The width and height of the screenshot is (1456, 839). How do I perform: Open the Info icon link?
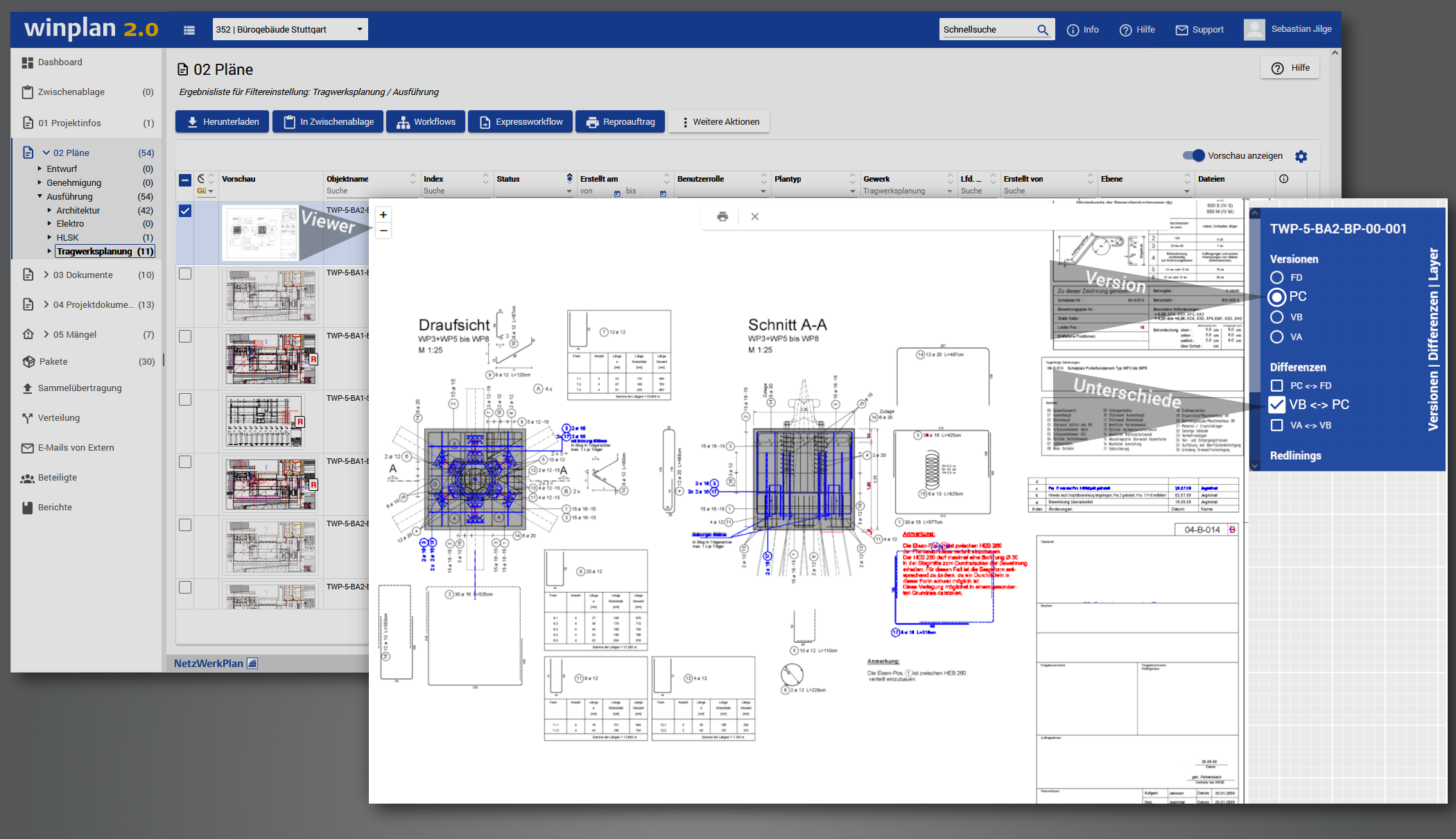1082,30
